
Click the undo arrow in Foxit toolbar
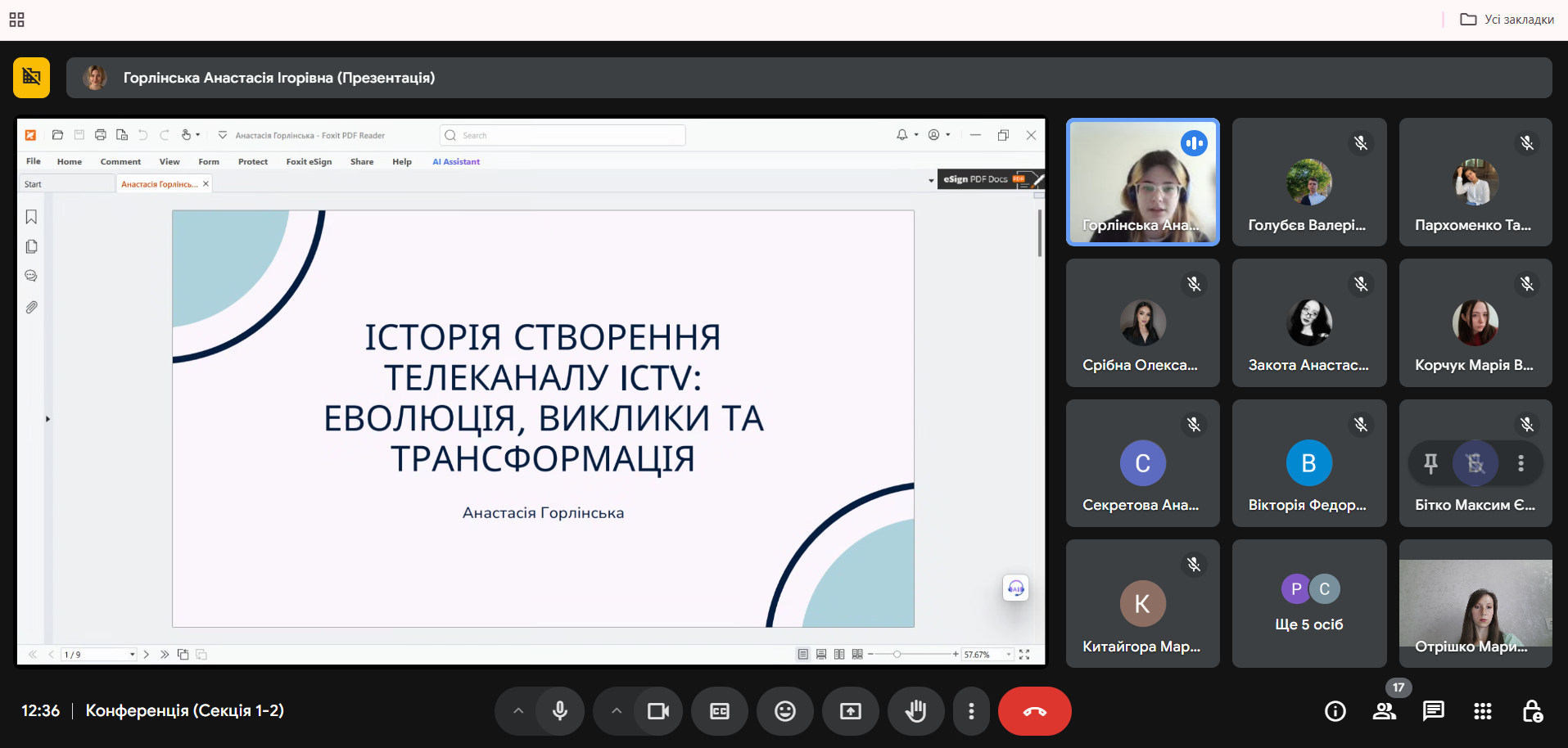tap(143, 135)
